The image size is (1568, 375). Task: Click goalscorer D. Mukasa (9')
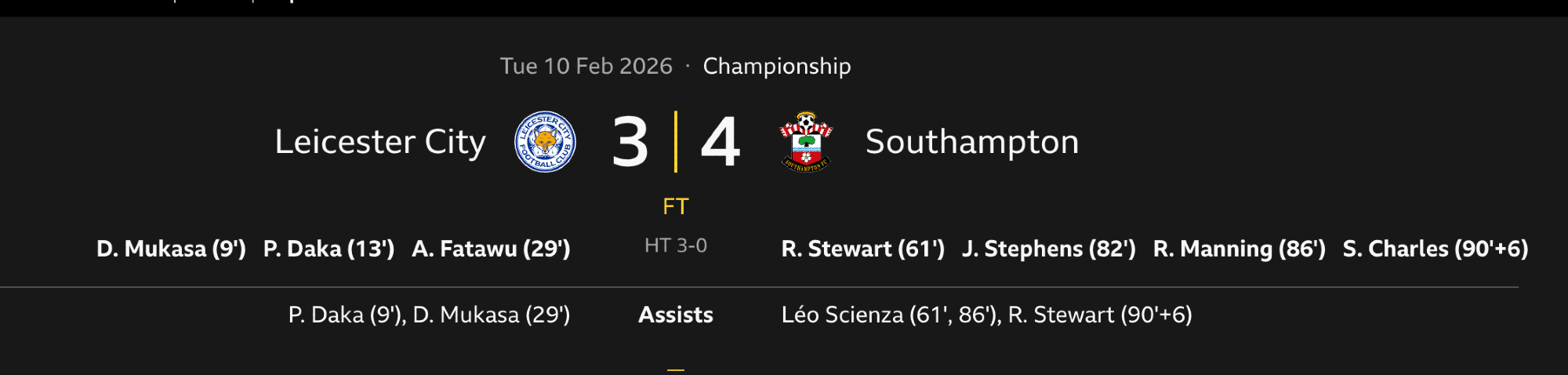[171, 249]
